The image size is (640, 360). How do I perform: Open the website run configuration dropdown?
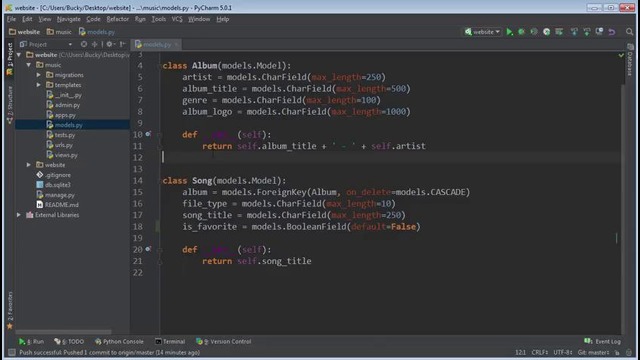(x=482, y=32)
